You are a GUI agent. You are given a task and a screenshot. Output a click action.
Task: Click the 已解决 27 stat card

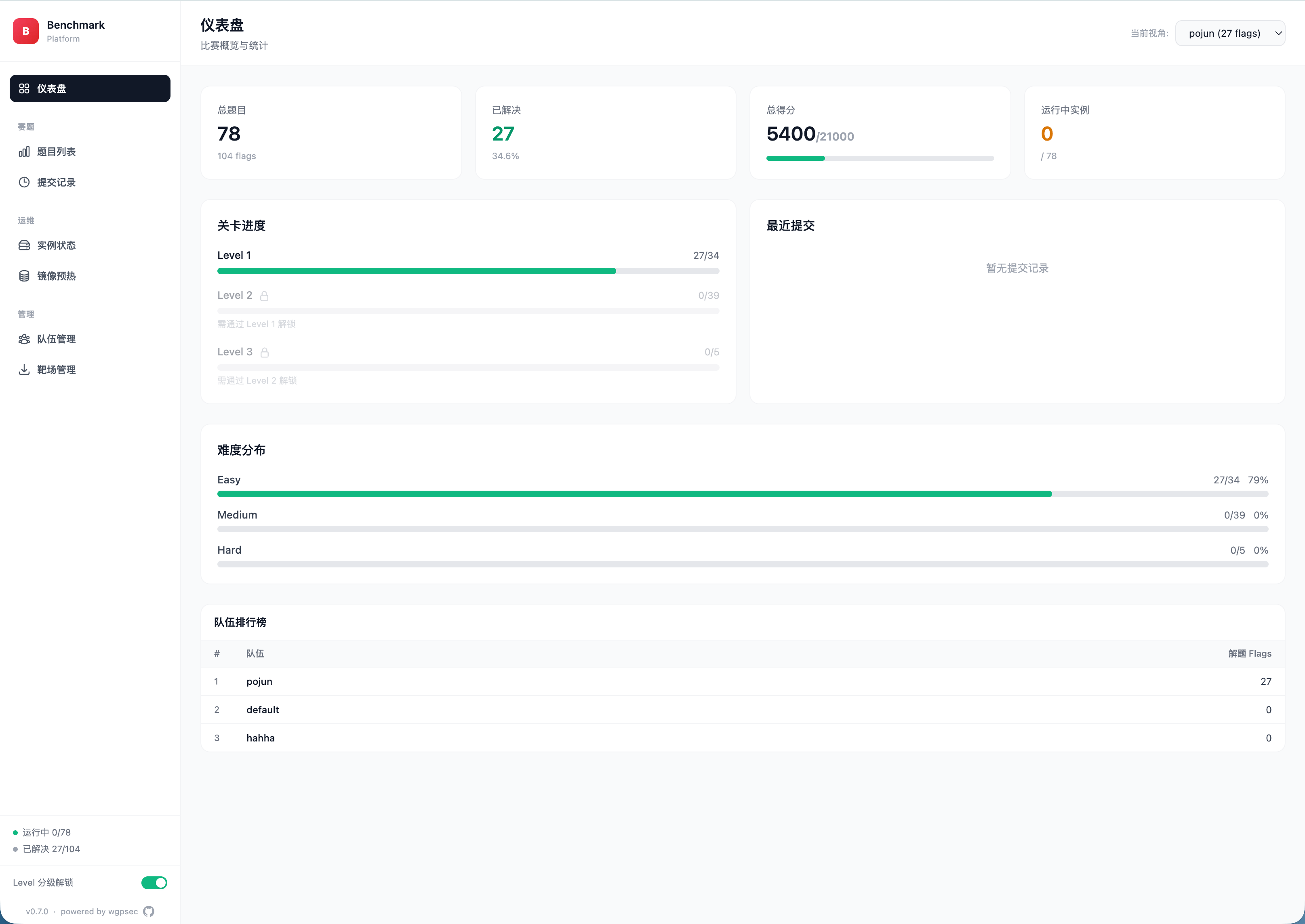tap(606, 132)
